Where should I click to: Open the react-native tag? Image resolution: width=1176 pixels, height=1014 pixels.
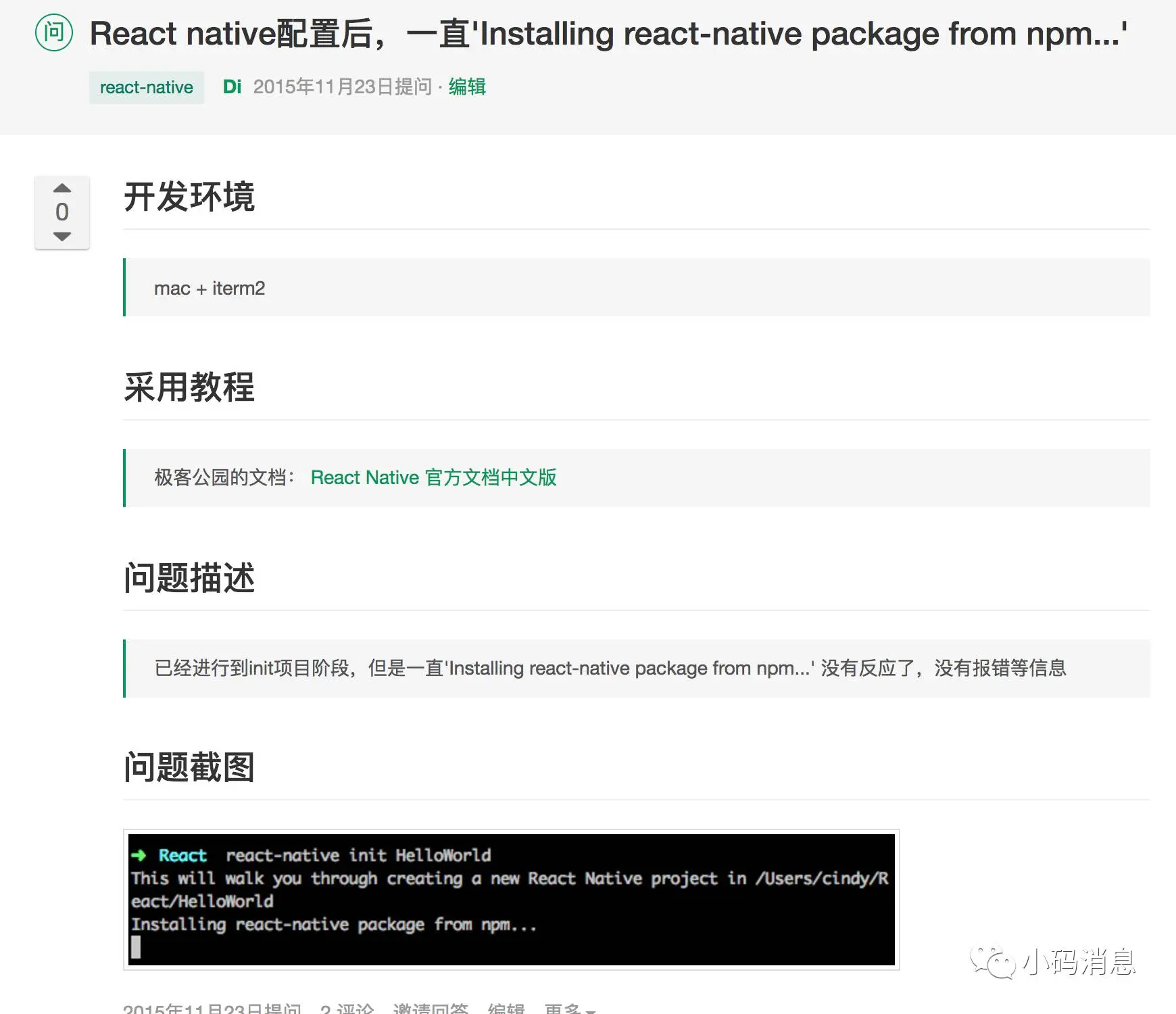pos(147,87)
